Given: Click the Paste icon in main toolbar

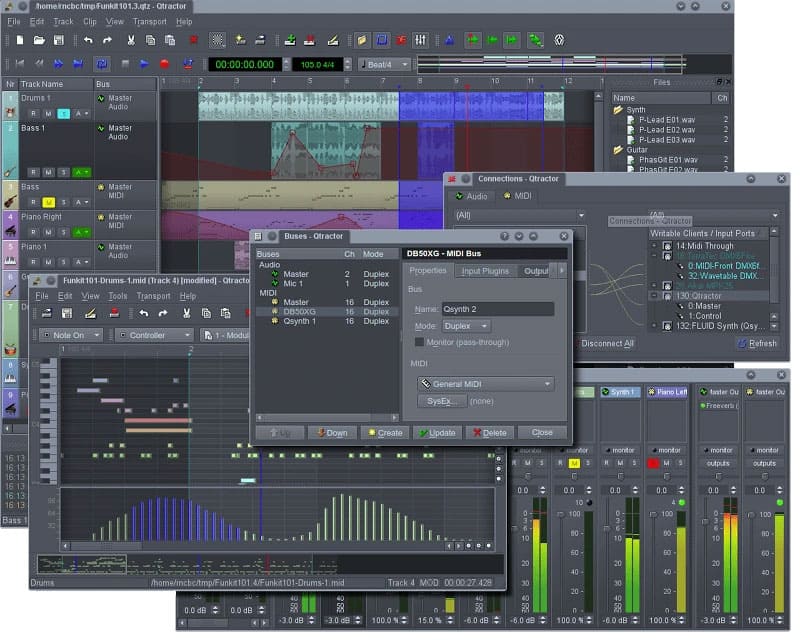Looking at the screenshot, I should (x=170, y=40).
